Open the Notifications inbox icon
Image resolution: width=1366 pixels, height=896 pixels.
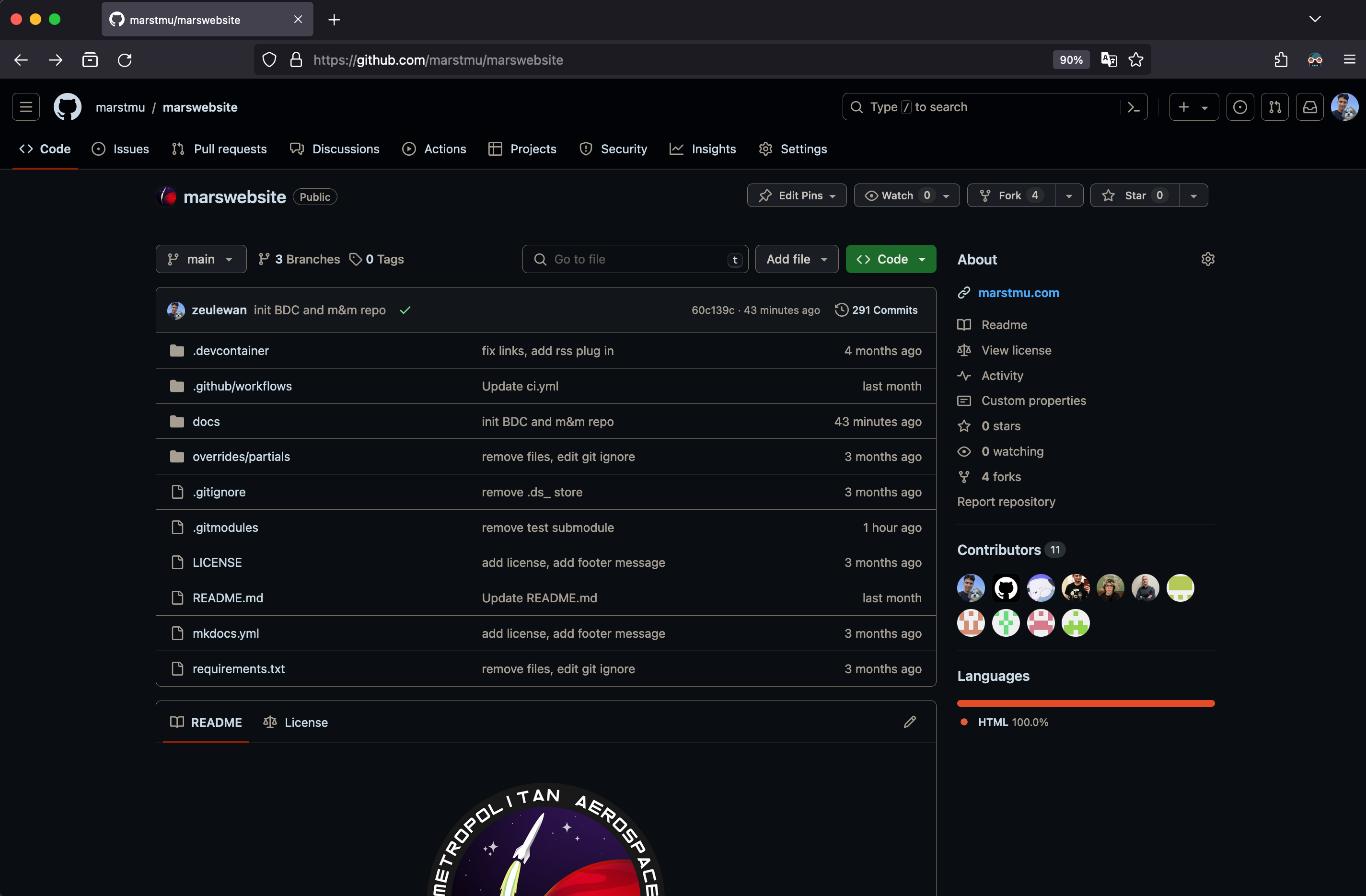1310,107
